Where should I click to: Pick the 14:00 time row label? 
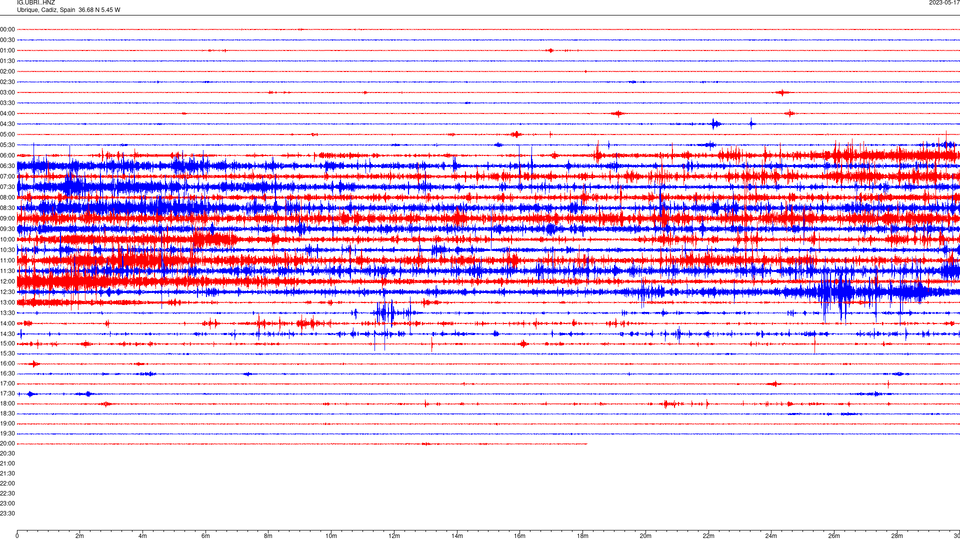tap(7, 323)
